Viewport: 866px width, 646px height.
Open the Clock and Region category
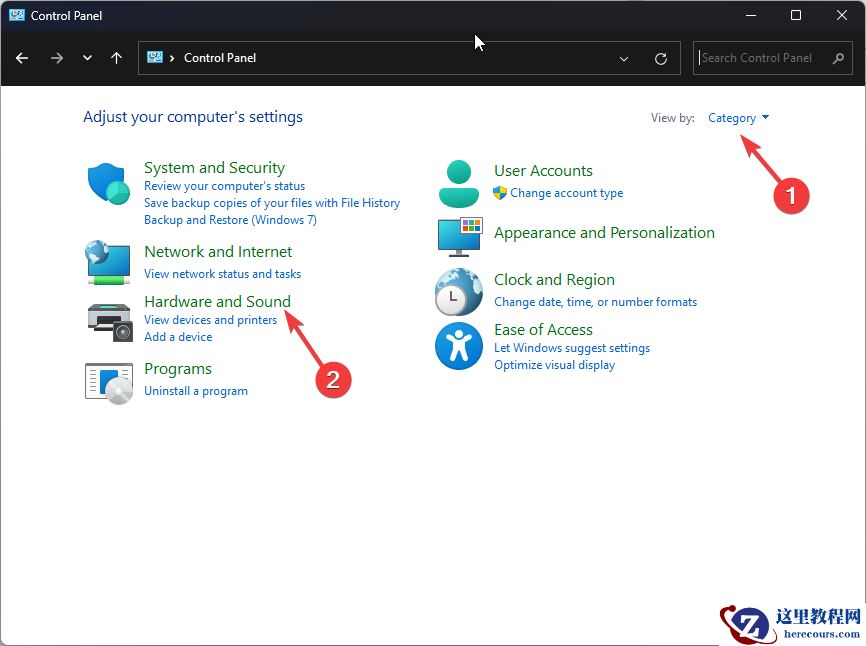(x=555, y=280)
